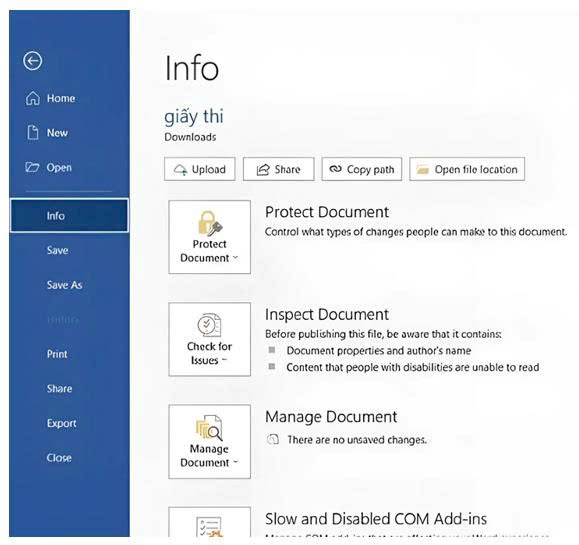The image size is (579, 545).
Task: Open the Export page
Action: pos(61,423)
